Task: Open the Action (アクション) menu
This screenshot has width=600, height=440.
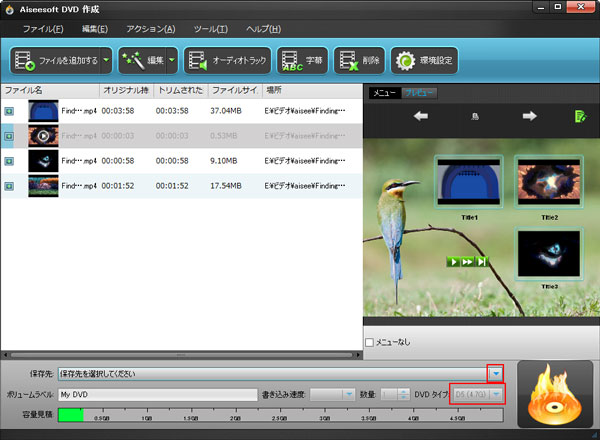Action: 151,29
